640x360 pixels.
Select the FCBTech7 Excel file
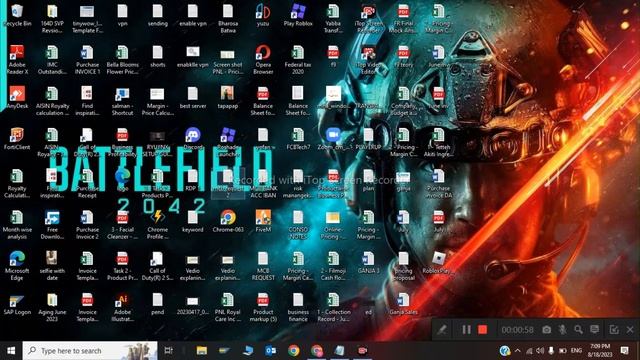click(298, 139)
